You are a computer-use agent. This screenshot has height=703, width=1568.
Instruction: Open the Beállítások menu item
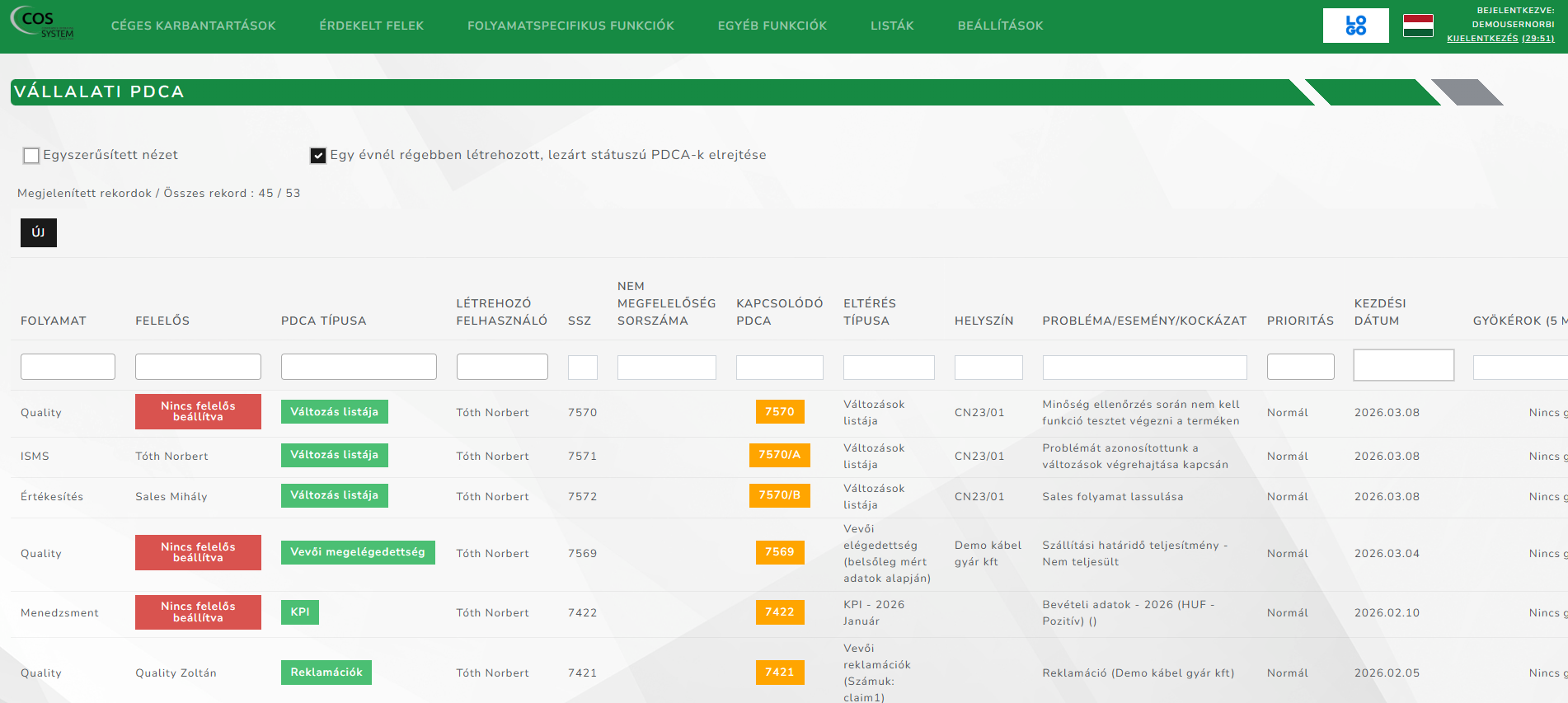pos(1000,26)
